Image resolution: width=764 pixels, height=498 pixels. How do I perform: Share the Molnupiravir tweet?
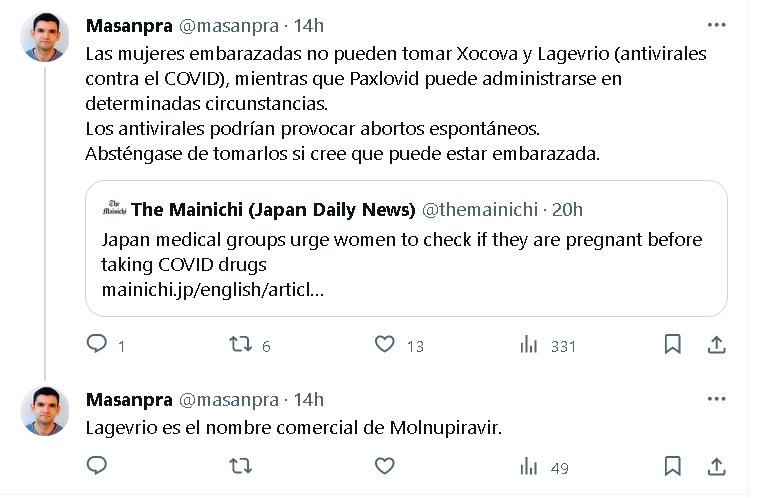tap(716, 466)
